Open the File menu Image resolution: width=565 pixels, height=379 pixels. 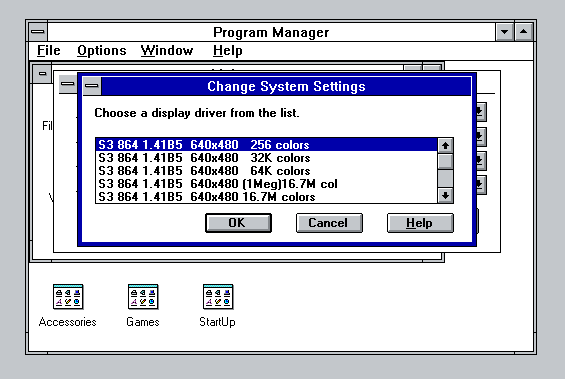[x=49, y=50]
